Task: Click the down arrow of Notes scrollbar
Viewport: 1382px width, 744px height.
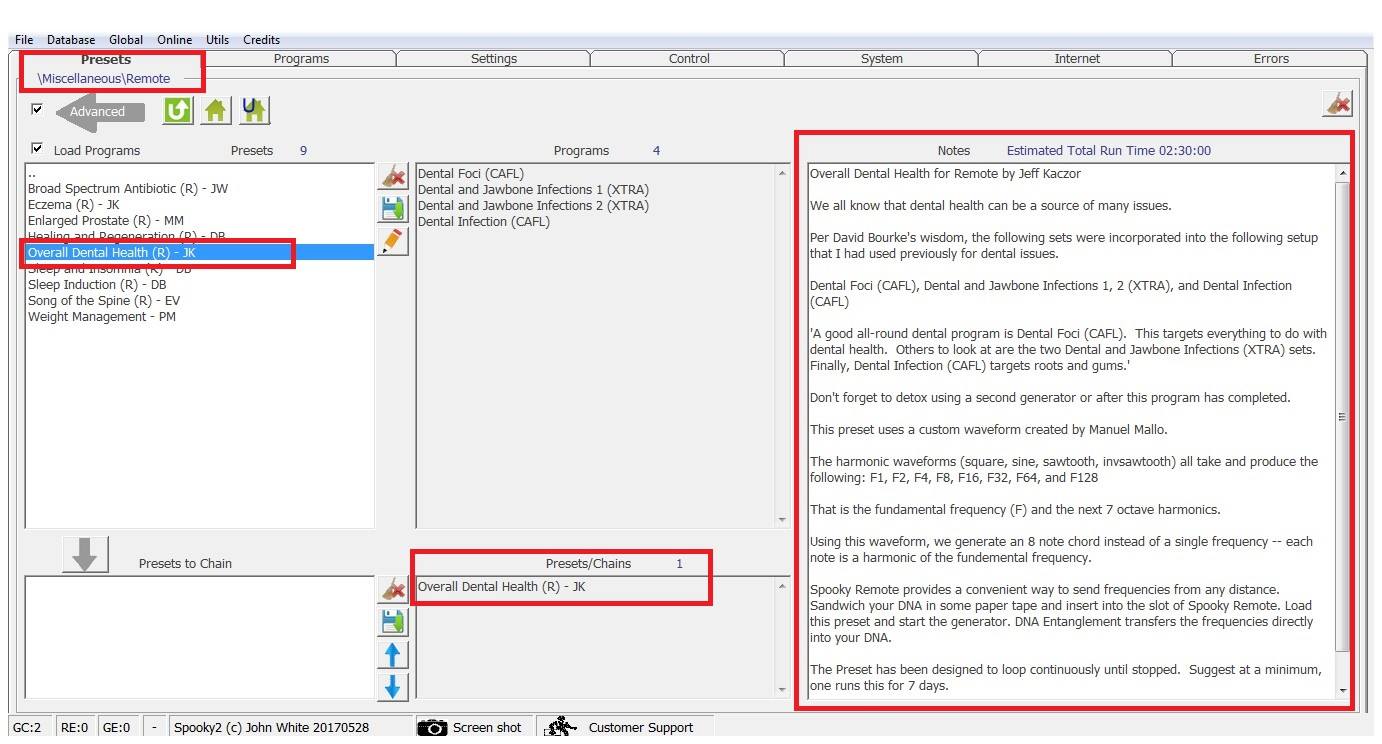Action: point(1342,690)
